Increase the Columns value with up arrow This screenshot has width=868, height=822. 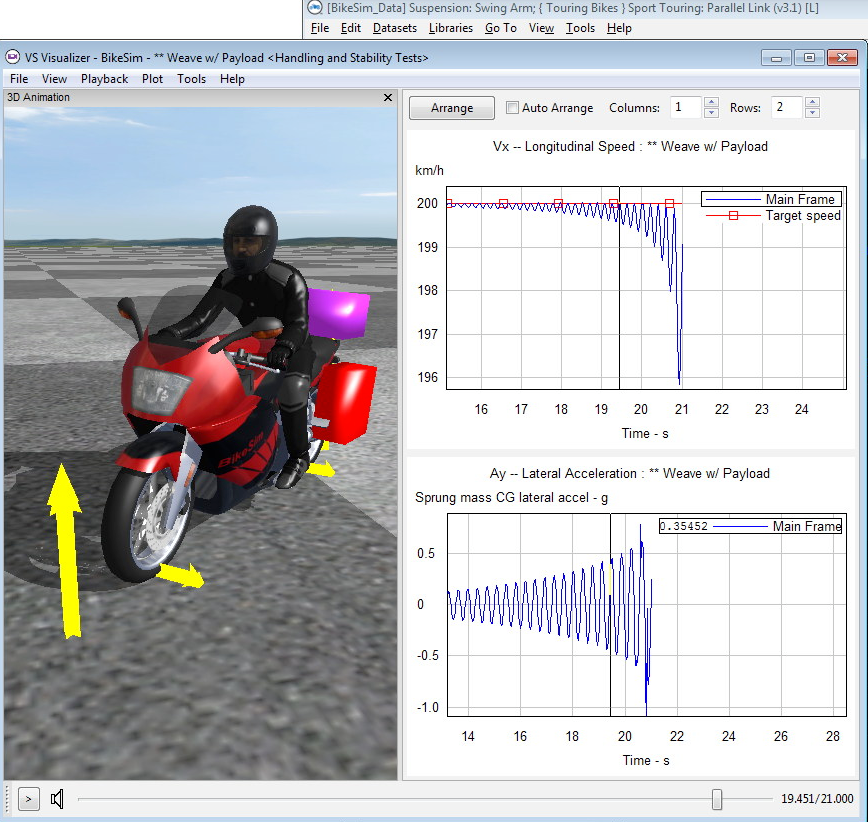[711, 102]
